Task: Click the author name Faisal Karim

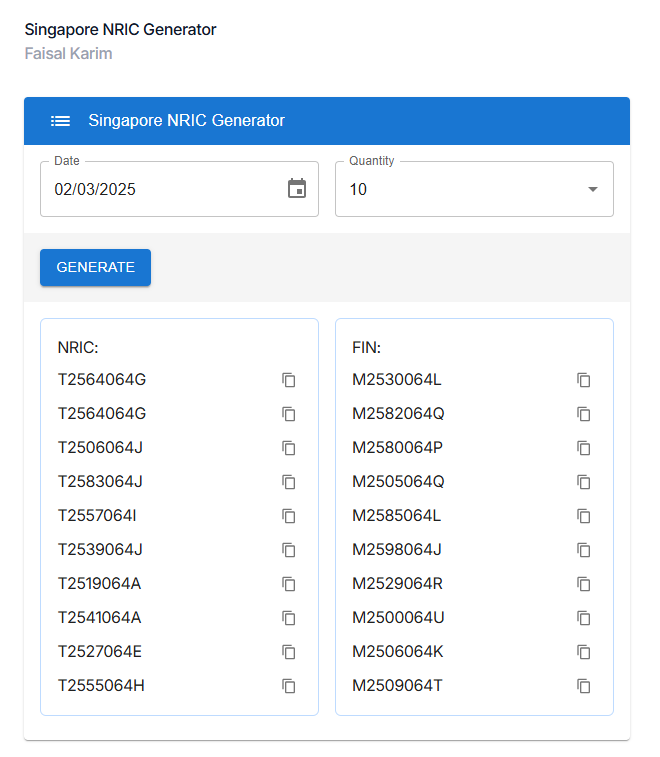Action: 68,54
